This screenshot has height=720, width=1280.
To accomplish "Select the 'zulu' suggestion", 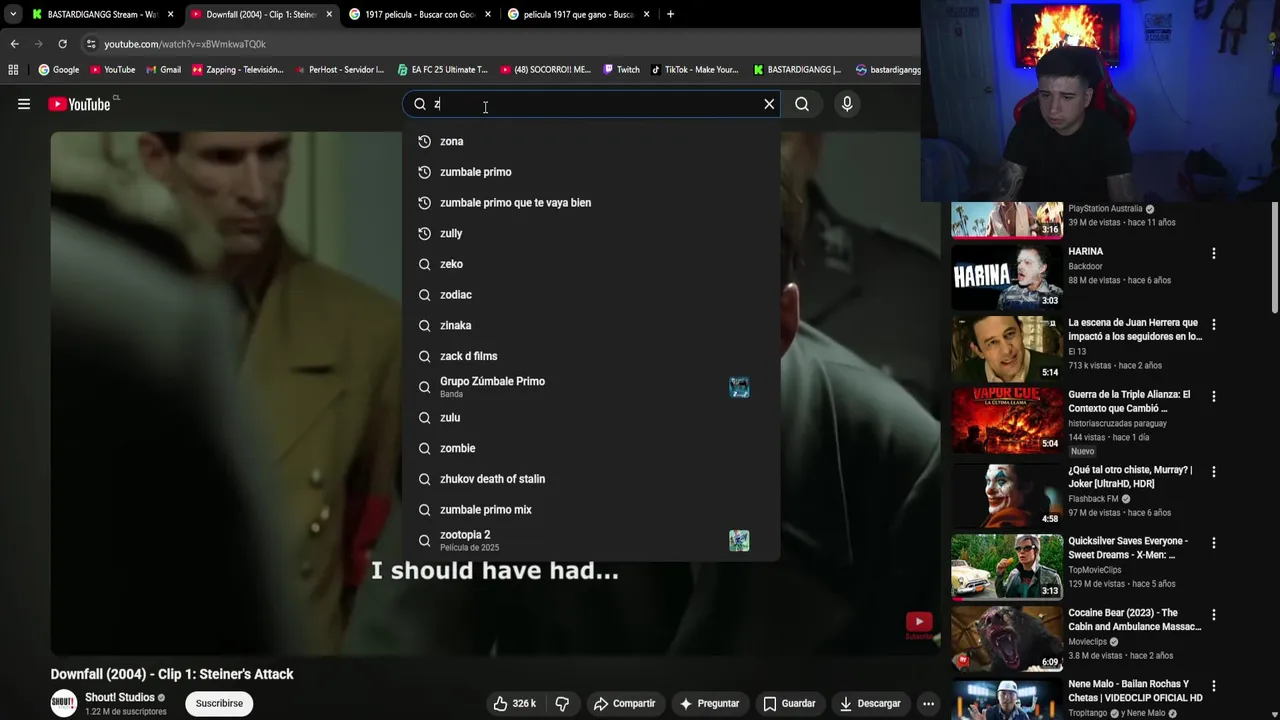I will point(591,417).
